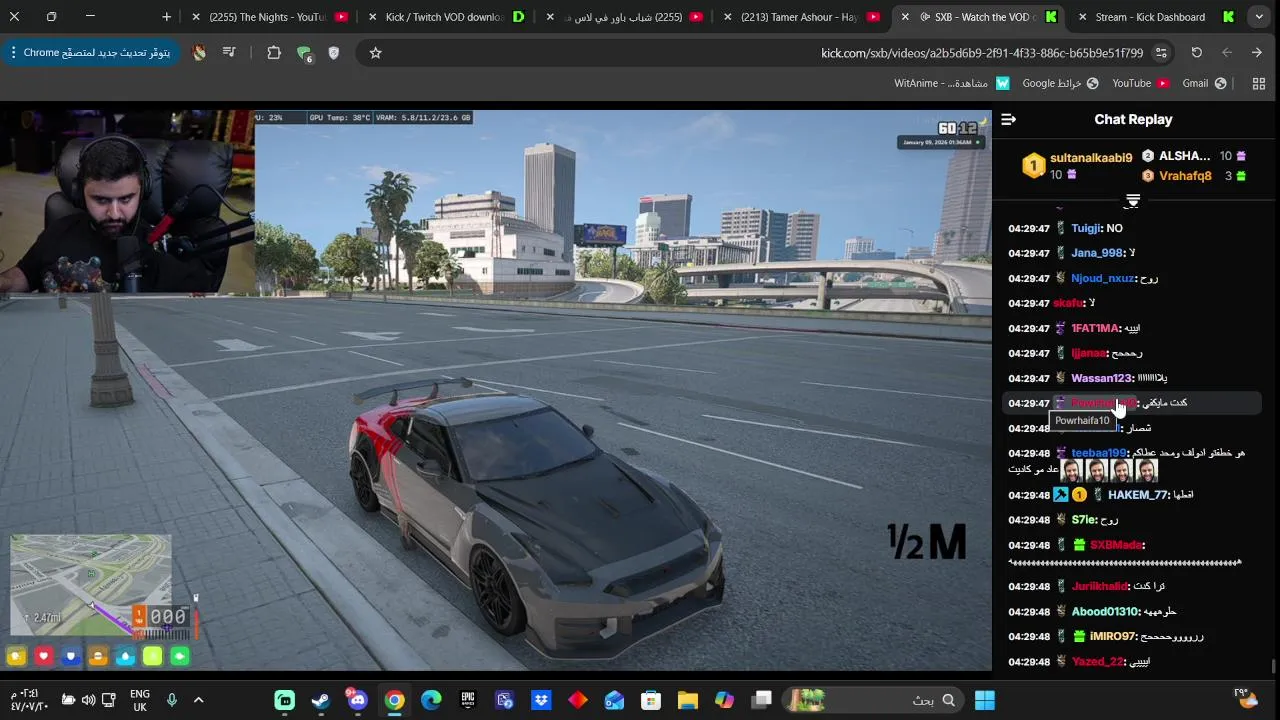Open ENG UK language switcher
The width and height of the screenshot is (1280, 720).
pos(140,700)
